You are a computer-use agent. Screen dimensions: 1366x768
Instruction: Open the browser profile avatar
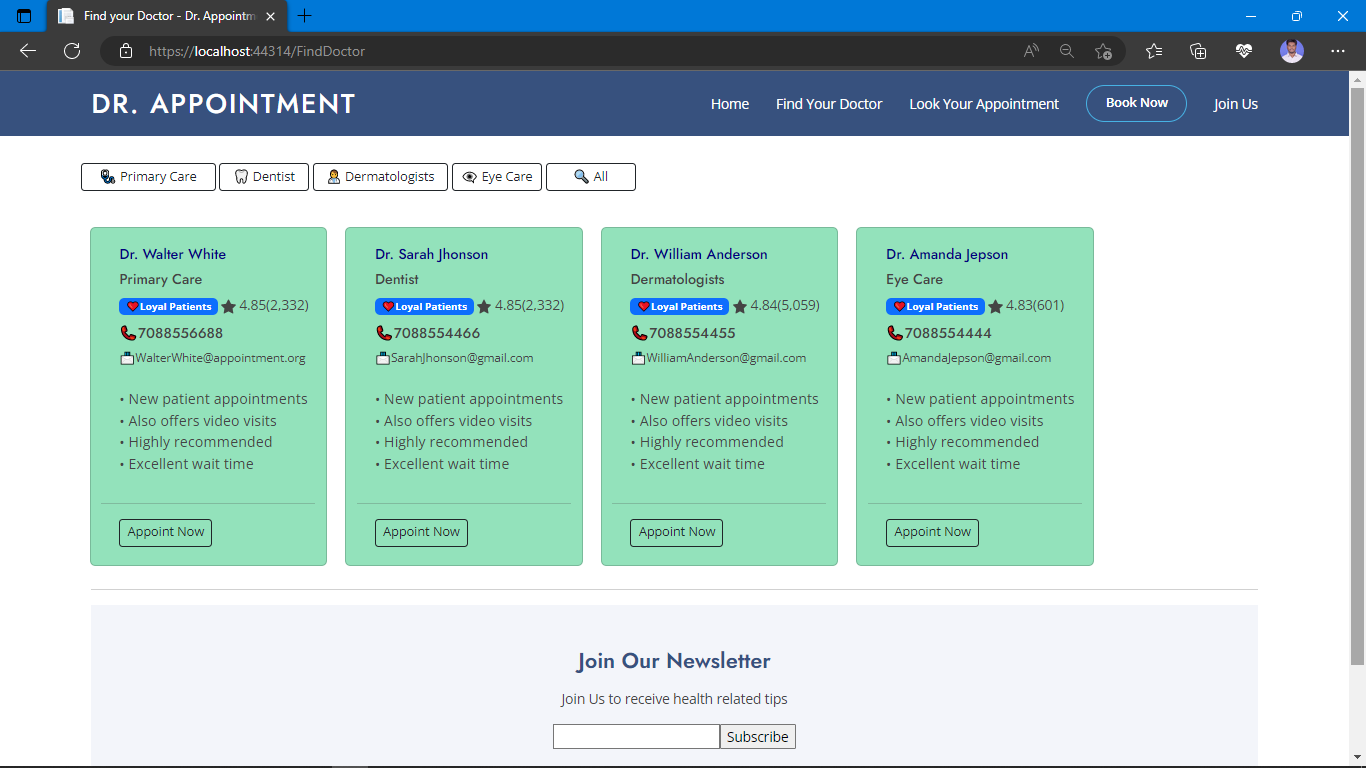pyautogui.click(x=1292, y=51)
